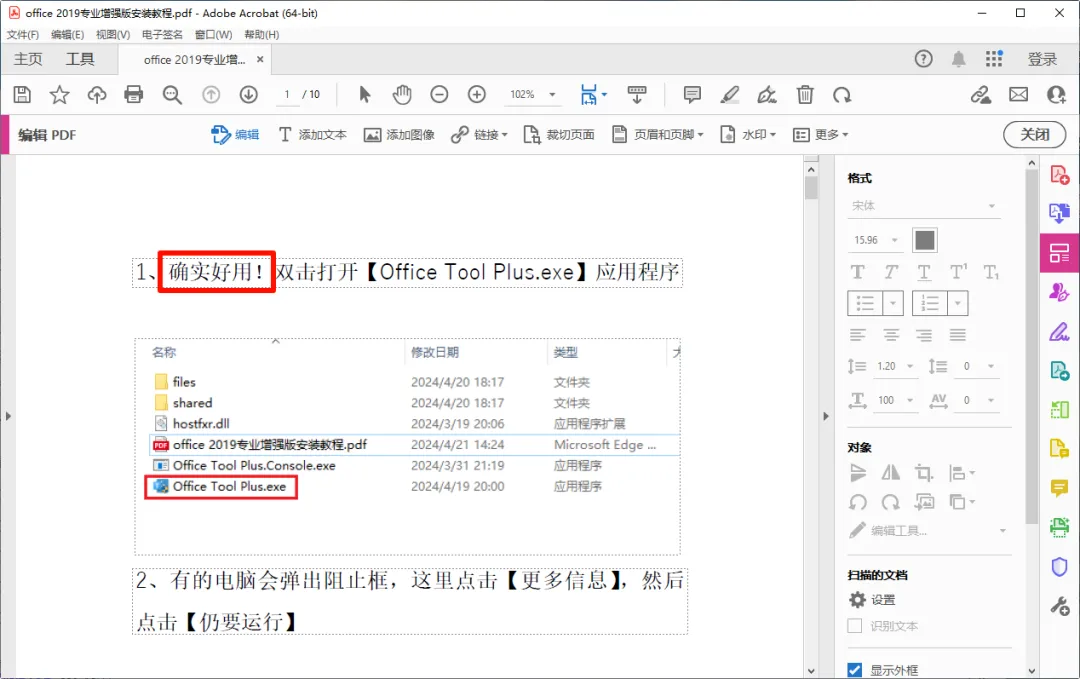Enable scrolling mode keyboard icon
The image size is (1080, 679).
click(x=636, y=94)
